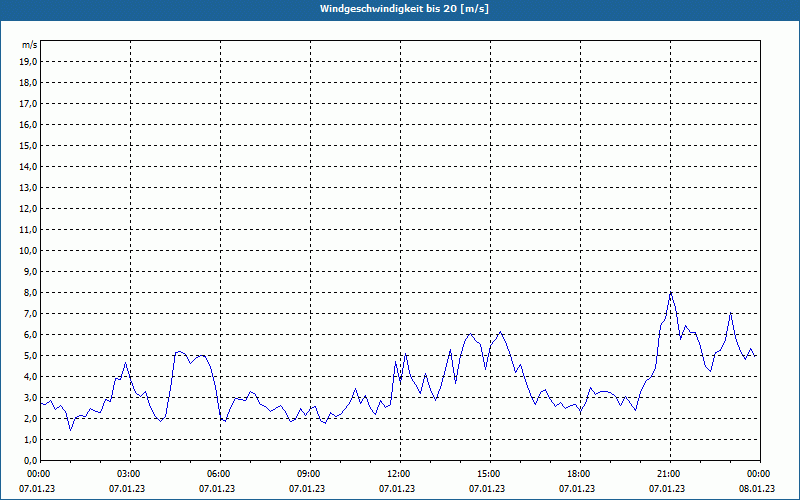Select the "2,0" y-axis label
This screenshot has width=800, height=500.
[31, 418]
